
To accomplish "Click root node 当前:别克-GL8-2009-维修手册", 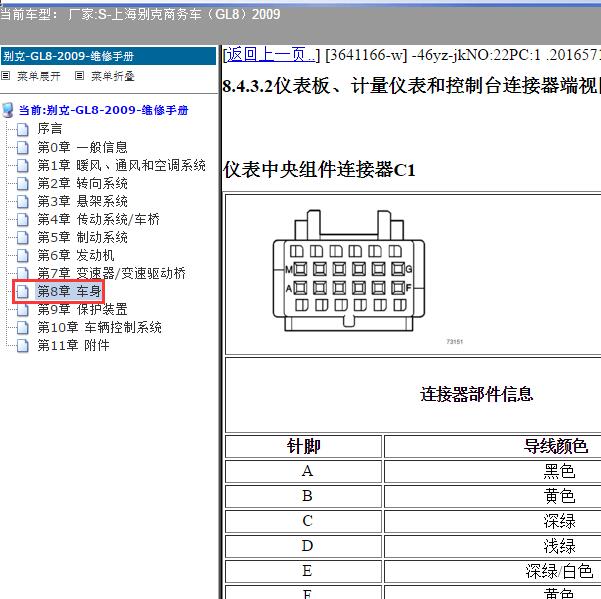I will [103, 110].
